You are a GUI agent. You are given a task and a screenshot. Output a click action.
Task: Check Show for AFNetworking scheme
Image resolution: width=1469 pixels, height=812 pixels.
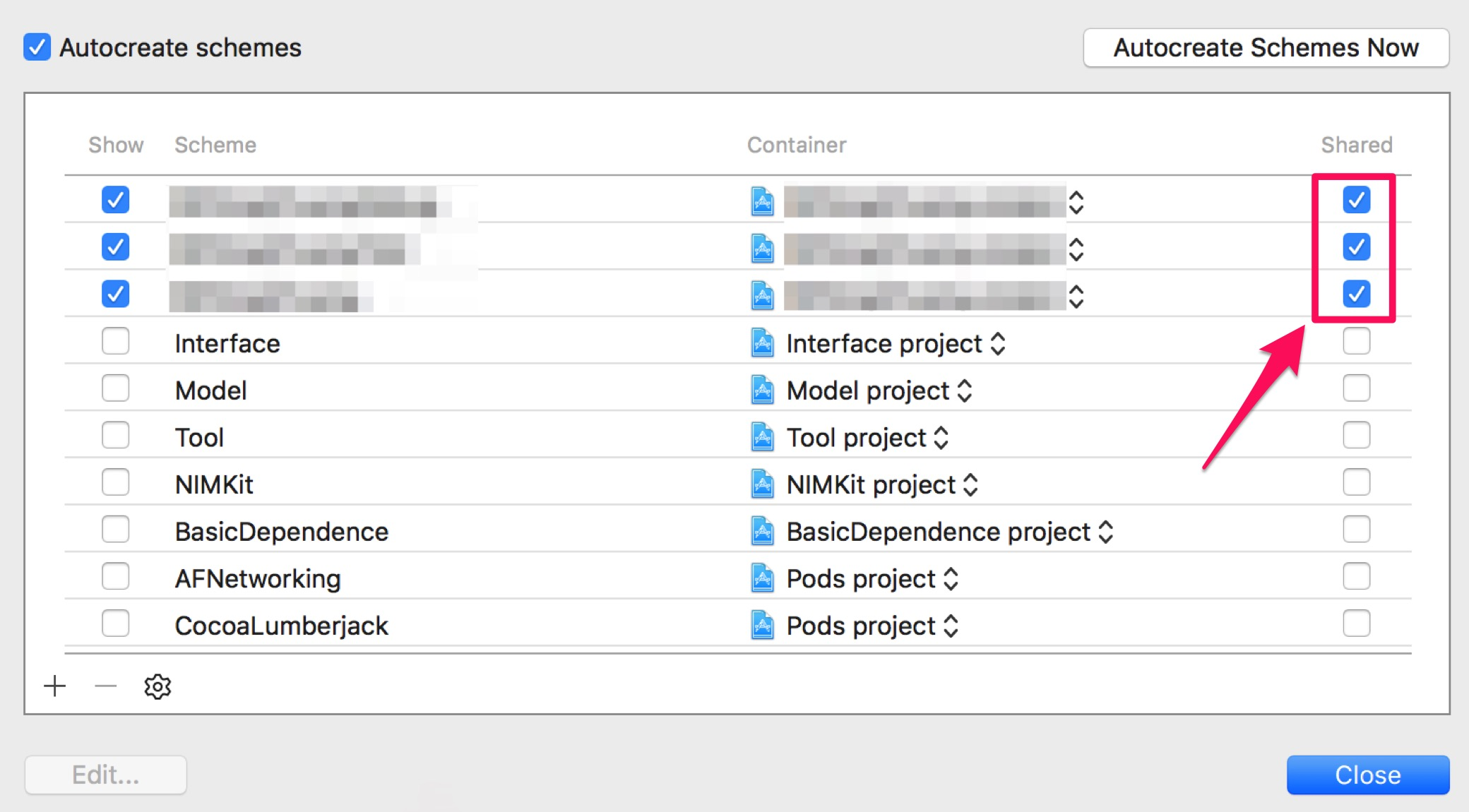115,576
